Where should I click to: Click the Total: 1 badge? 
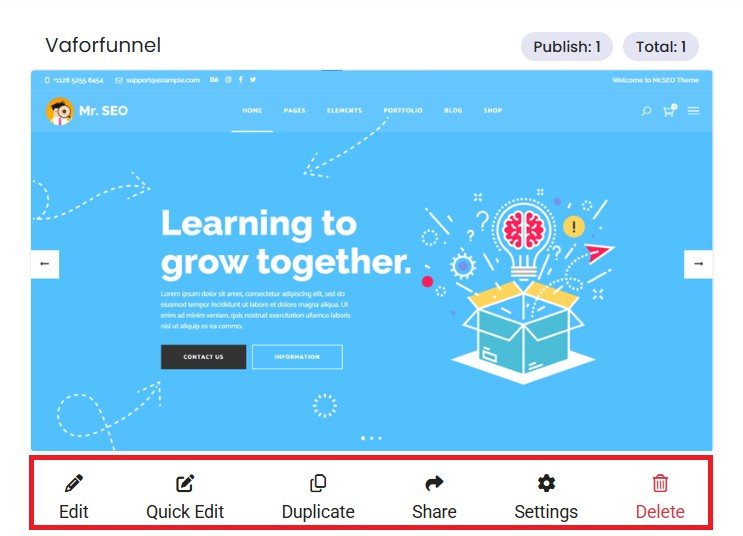click(x=660, y=47)
